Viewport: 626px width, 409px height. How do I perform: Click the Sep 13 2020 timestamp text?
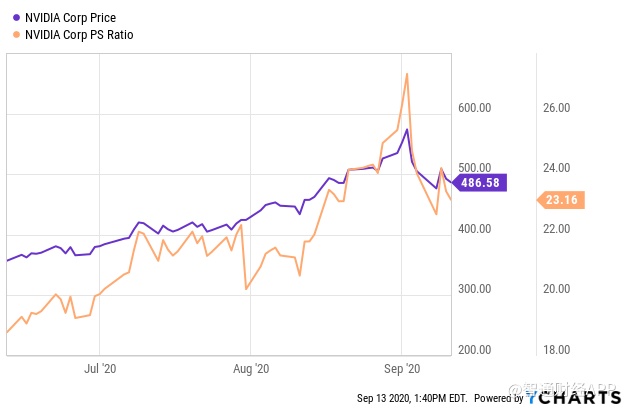[x=412, y=398]
